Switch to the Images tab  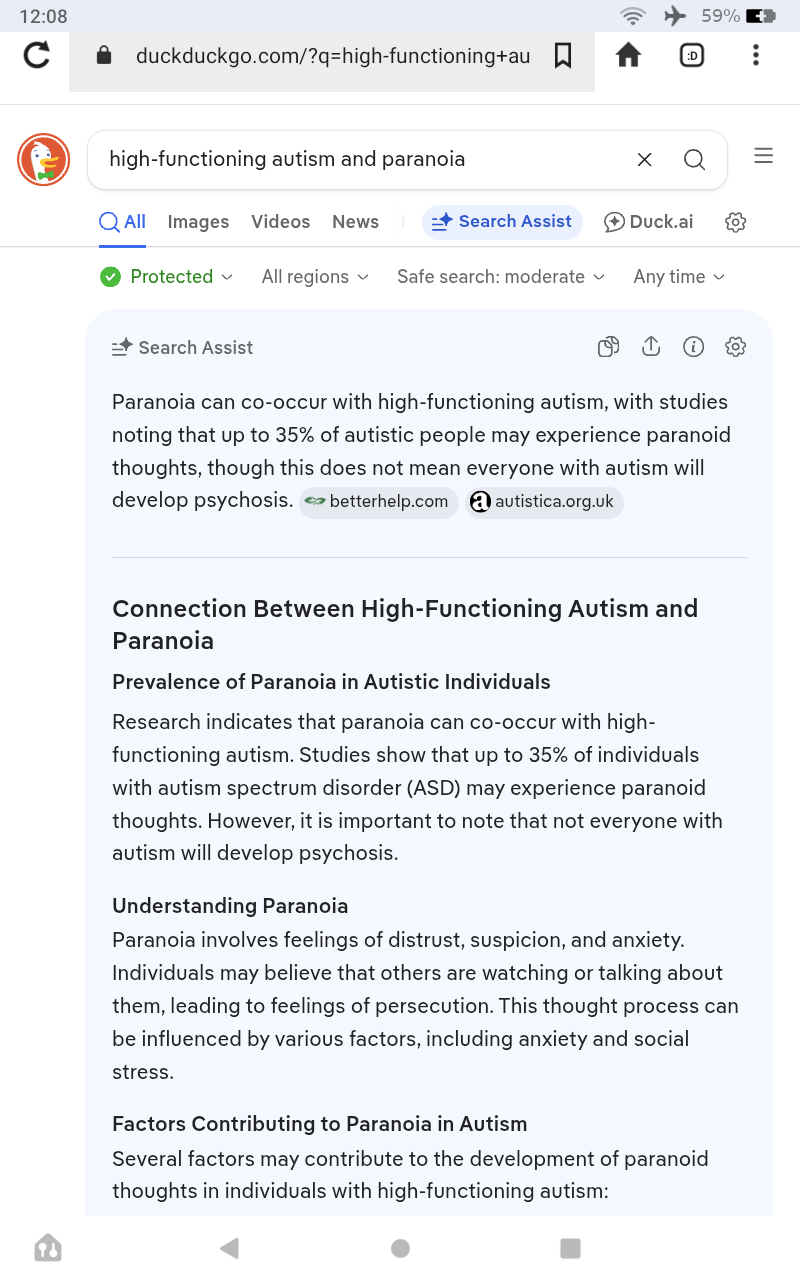pyautogui.click(x=198, y=222)
